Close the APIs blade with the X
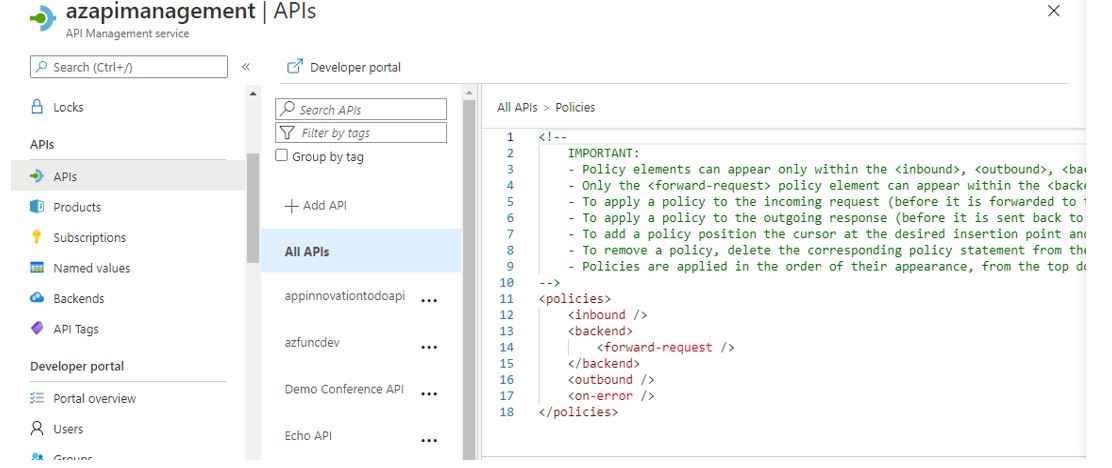1112x468 pixels. click(1054, 11)
